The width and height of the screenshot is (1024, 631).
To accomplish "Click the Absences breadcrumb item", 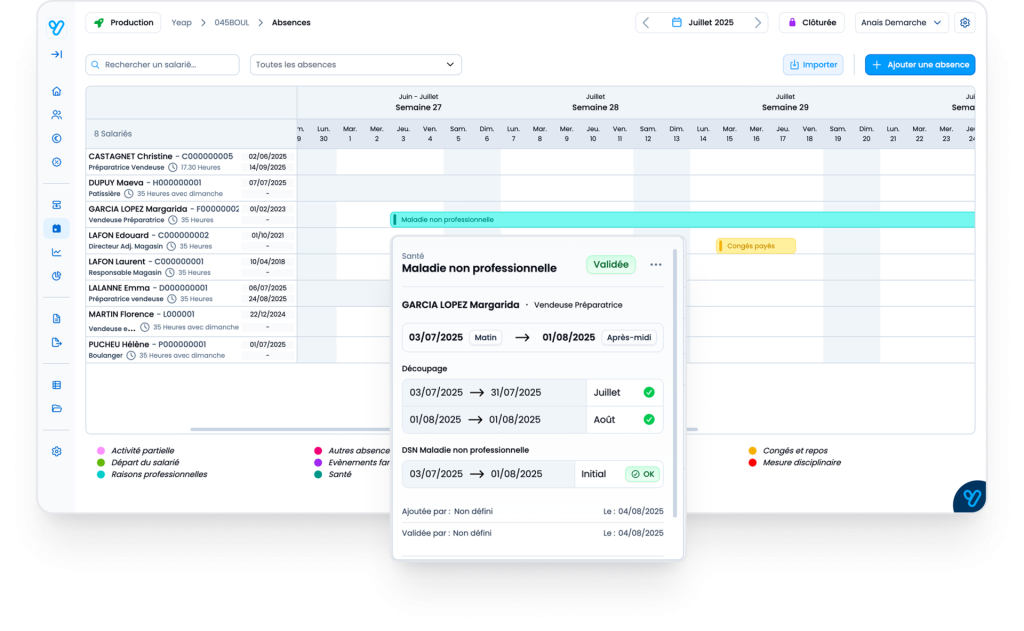I will (x=291, y=22).
